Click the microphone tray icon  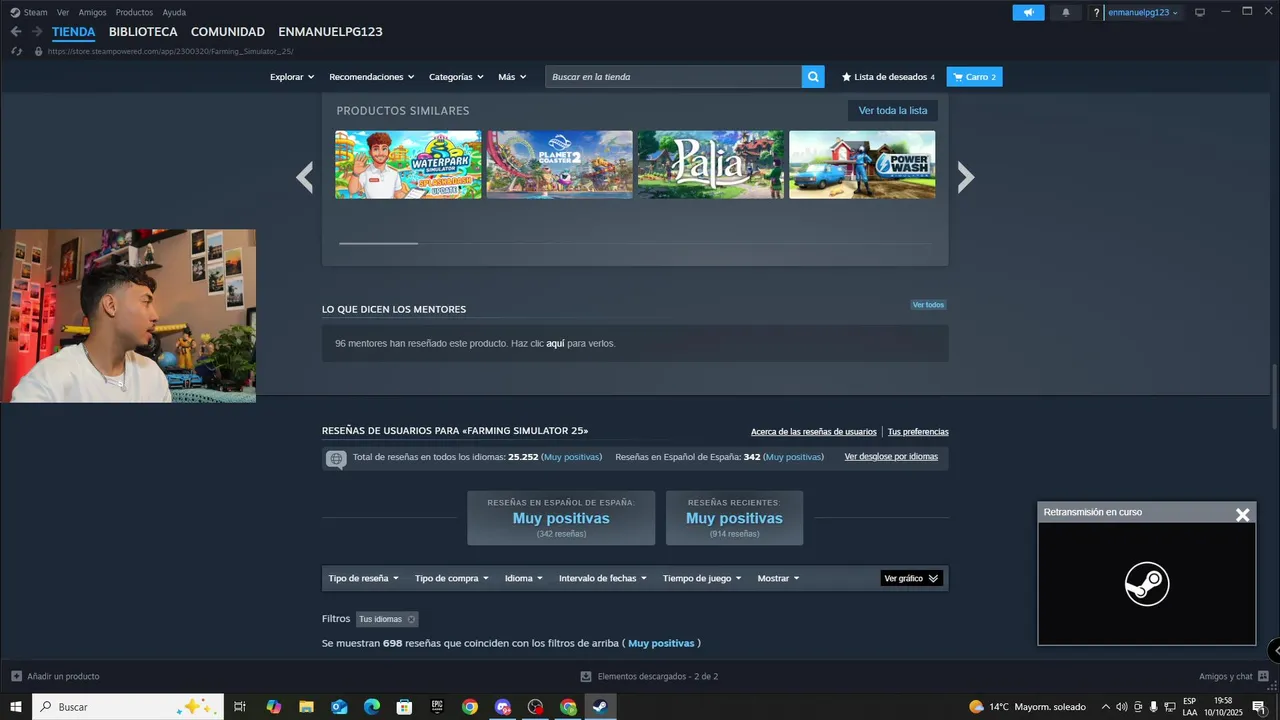(1154, 707)
